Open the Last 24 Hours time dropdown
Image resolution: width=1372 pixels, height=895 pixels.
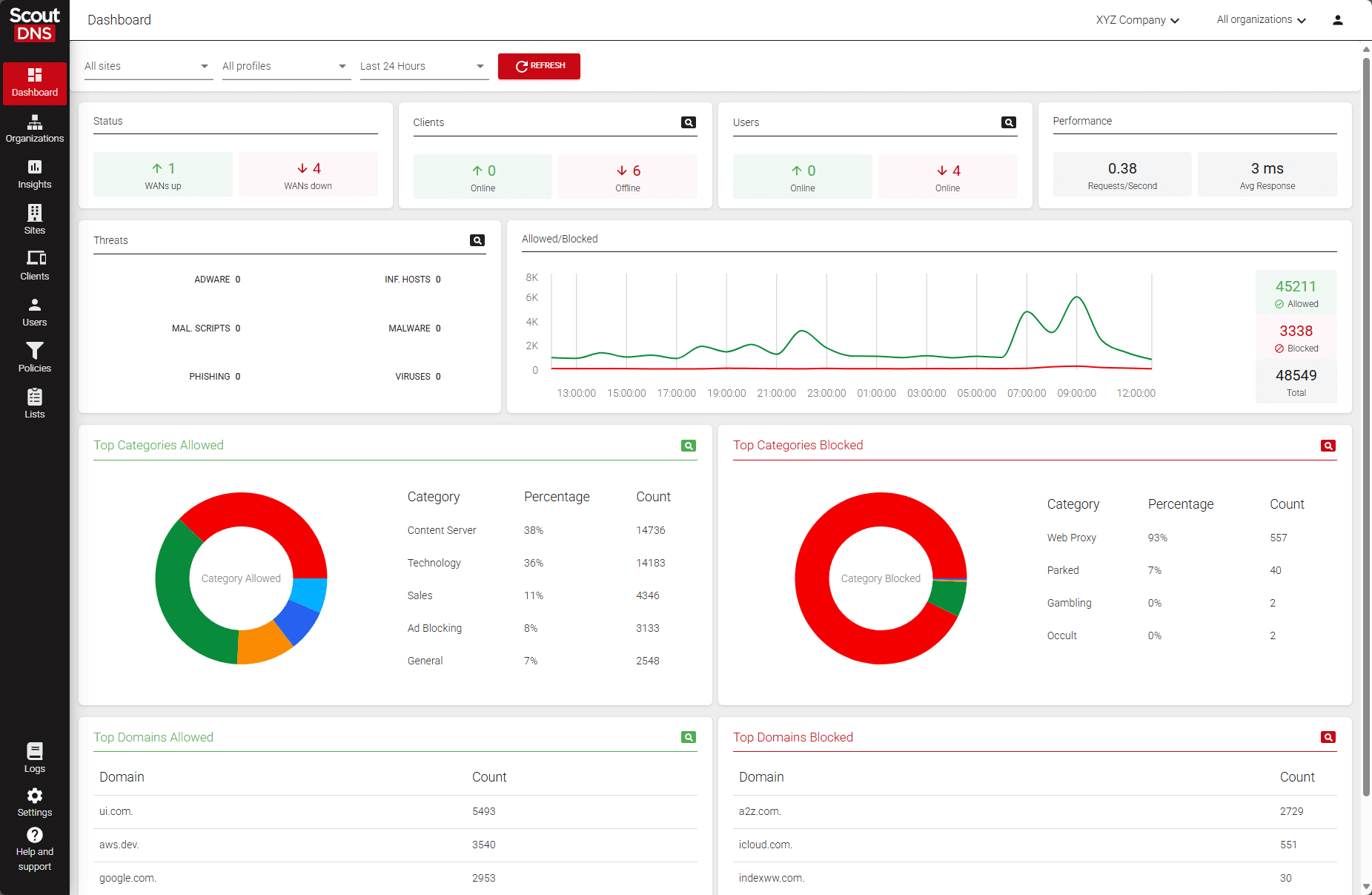(423, 66)
